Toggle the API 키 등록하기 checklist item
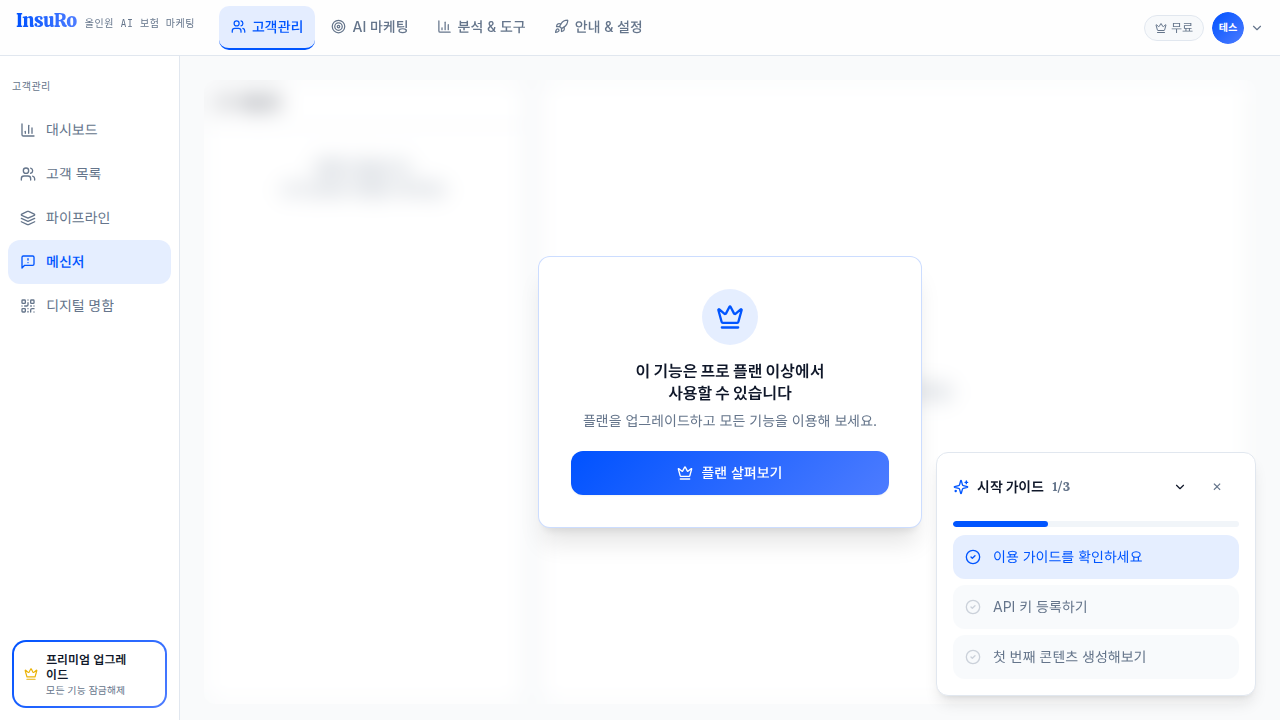 pos(1096,607)
